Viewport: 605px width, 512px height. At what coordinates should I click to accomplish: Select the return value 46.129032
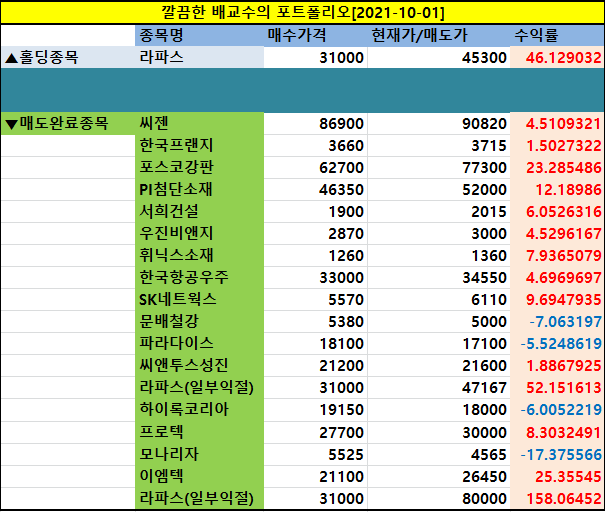(557, 57)
